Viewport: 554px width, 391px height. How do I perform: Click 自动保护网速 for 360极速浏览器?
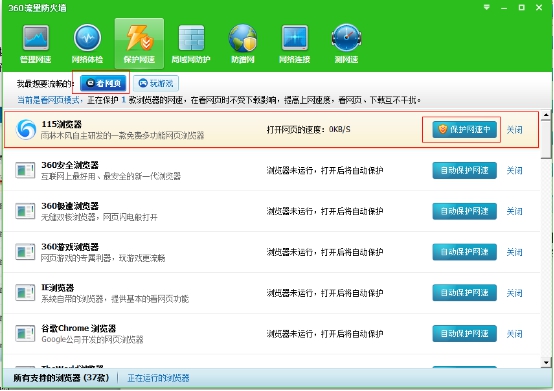click(465, 211)
